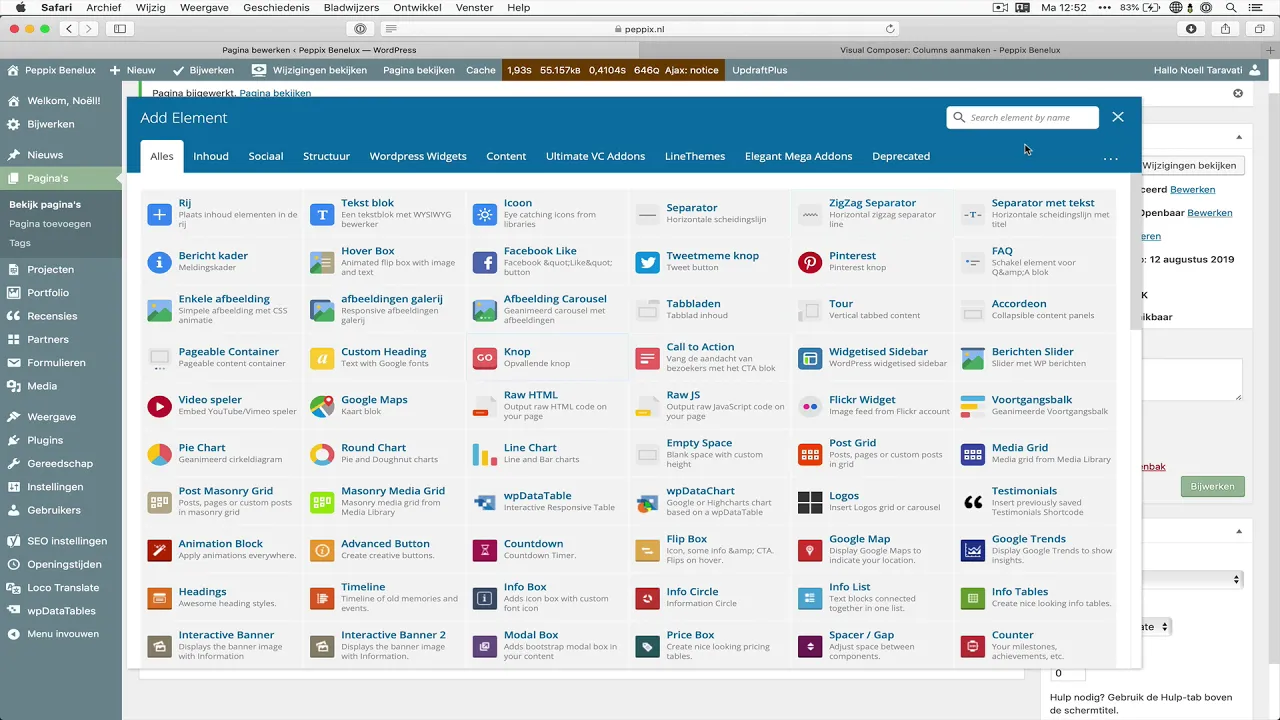Image resolution: width=1280 pixels, height=720 pixels.
Task: Open the Inhoud tab
Action: tap(211, 156)
